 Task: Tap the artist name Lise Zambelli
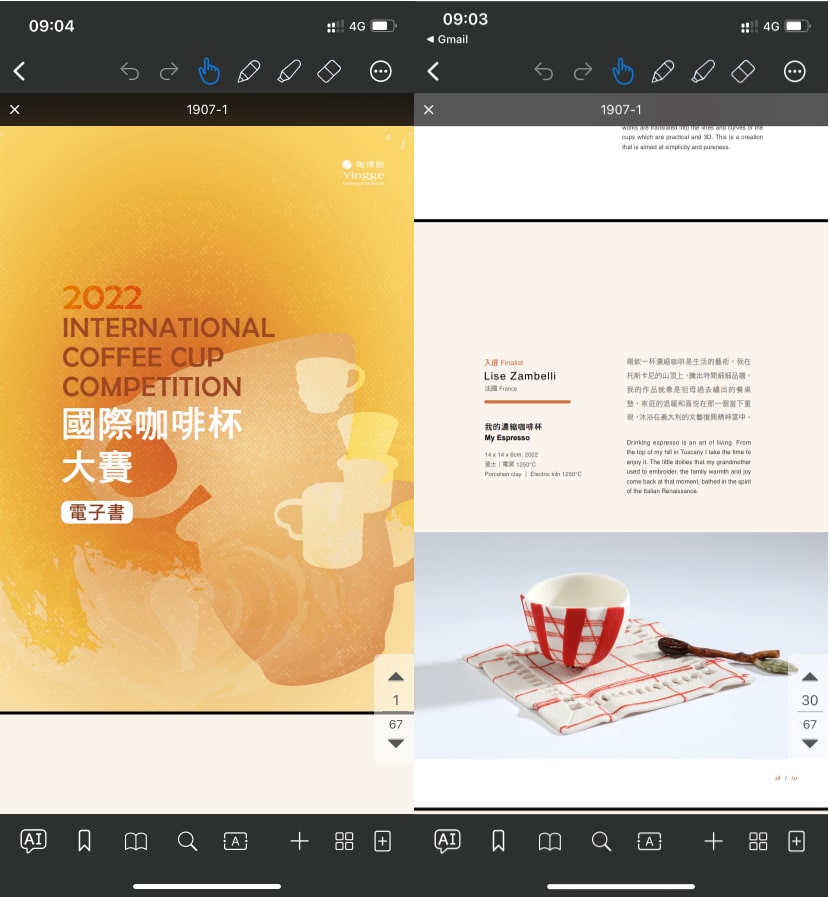(x=520, y=376)
